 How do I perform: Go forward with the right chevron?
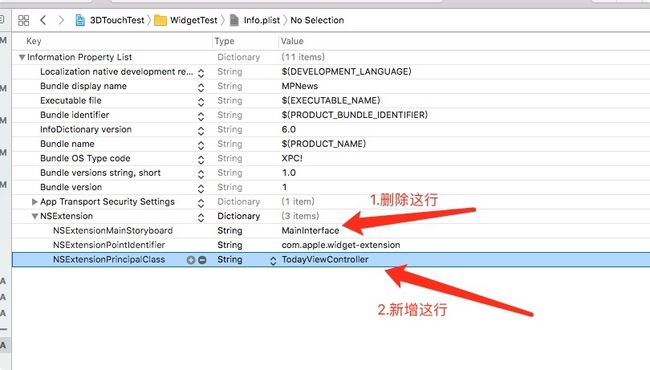61,20
